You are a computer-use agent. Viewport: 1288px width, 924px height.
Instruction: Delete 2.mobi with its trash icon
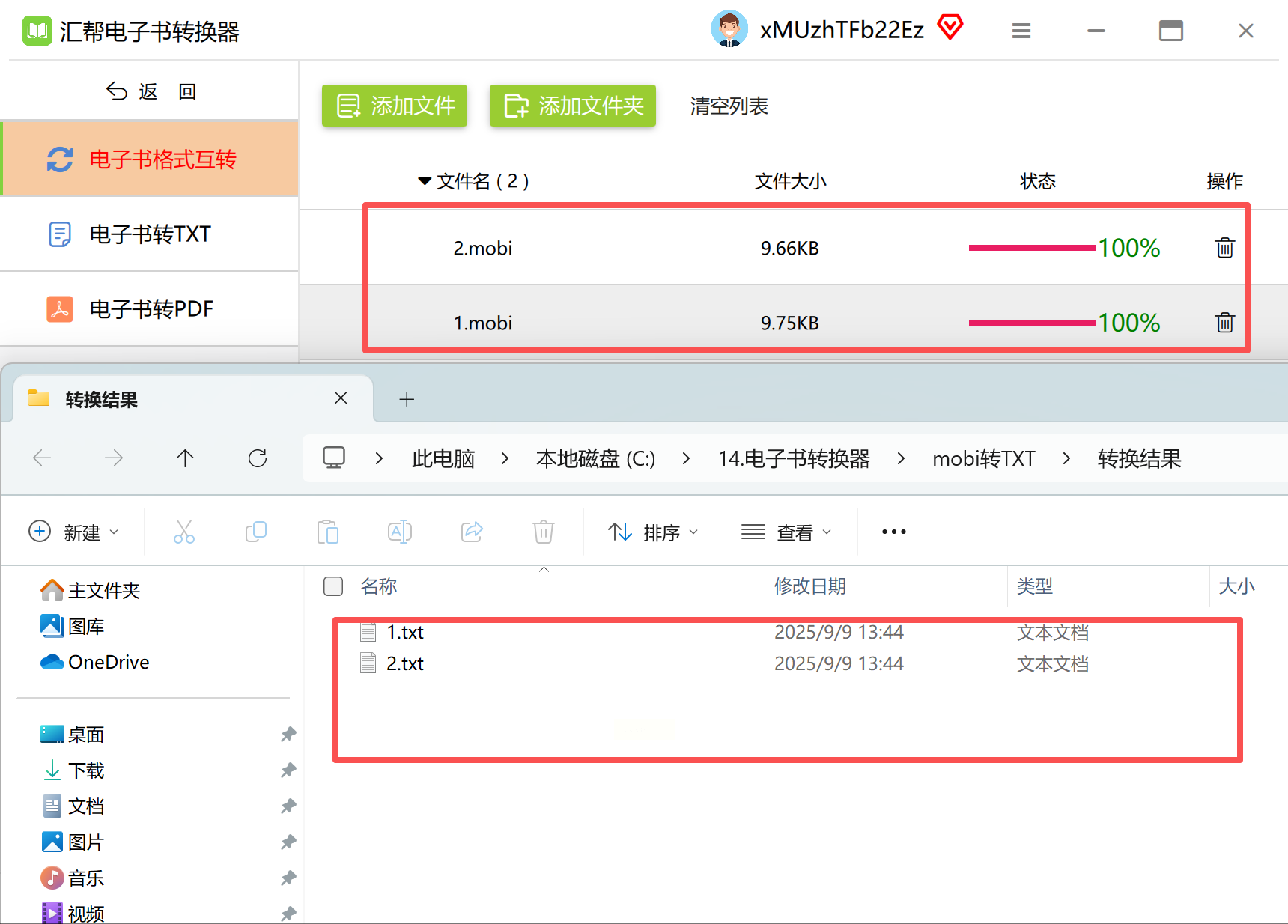[x=1224, y=248]
